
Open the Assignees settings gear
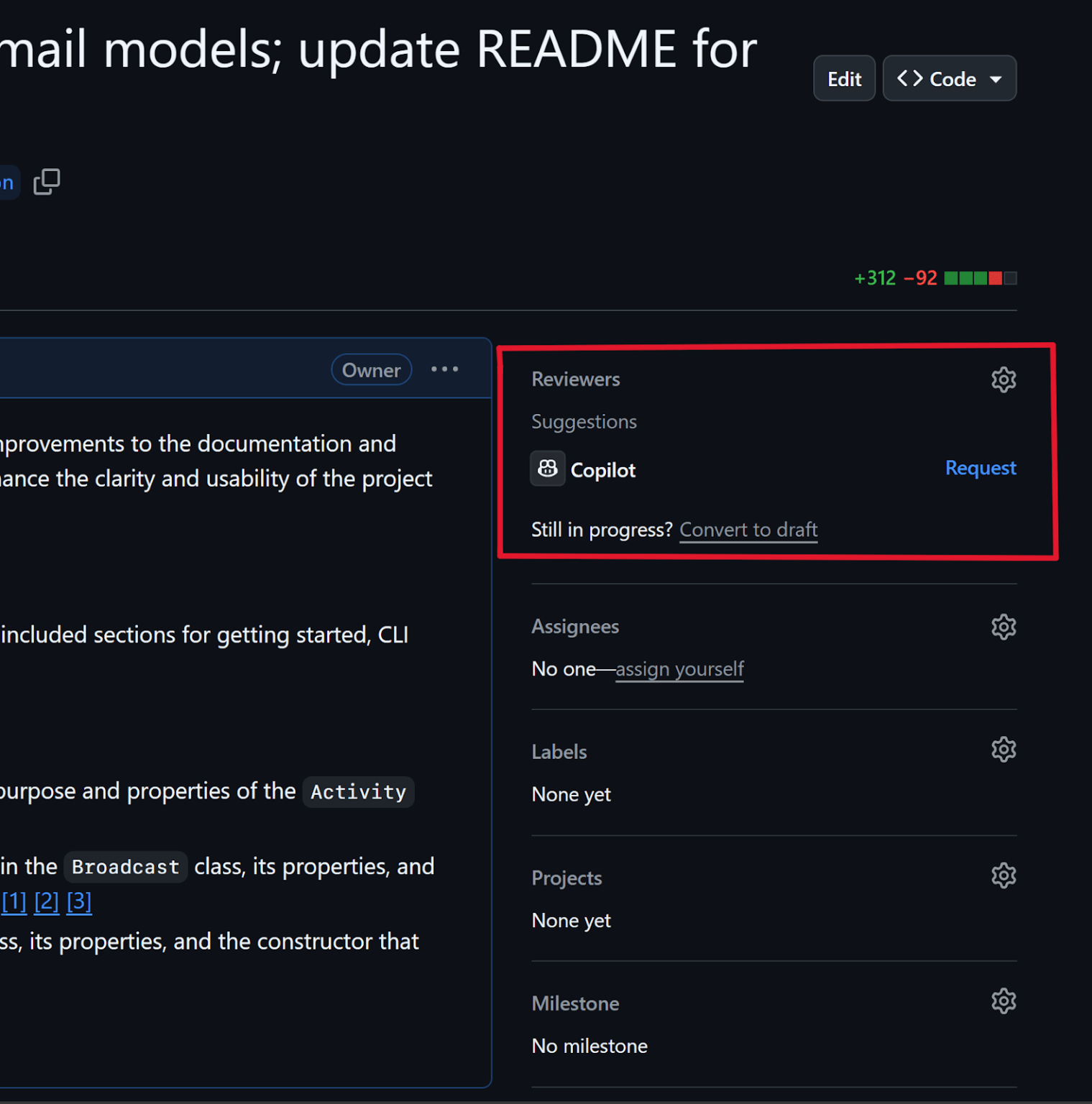coord(1003,626)
